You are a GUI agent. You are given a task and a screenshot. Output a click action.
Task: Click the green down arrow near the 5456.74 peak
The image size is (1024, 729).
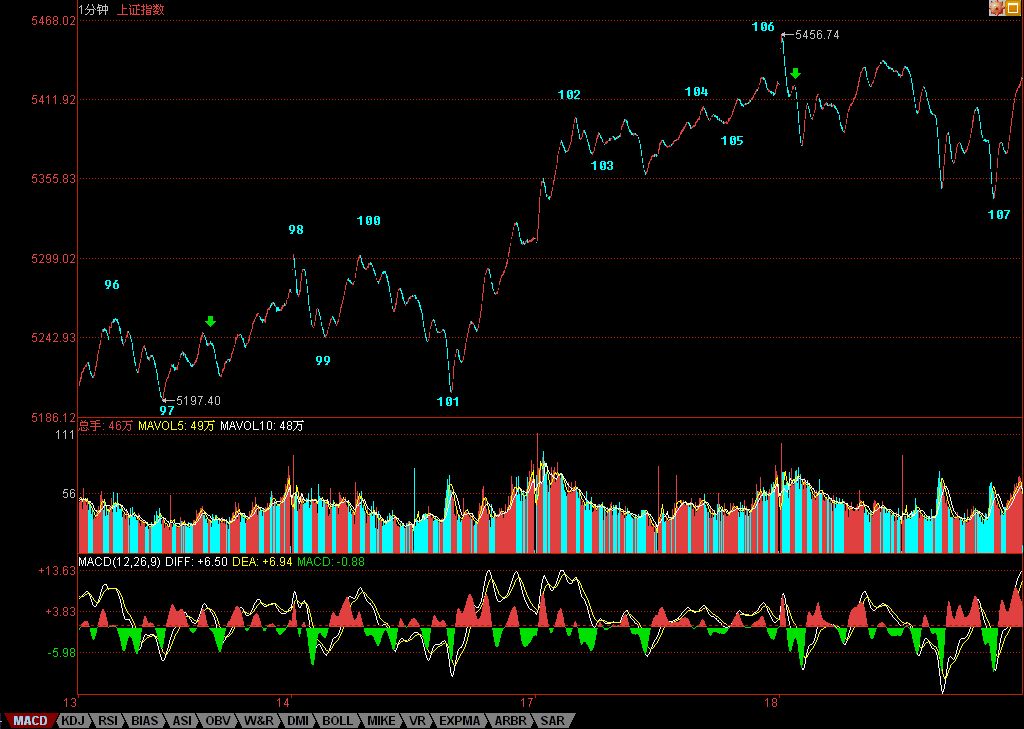tap(795, 73)
